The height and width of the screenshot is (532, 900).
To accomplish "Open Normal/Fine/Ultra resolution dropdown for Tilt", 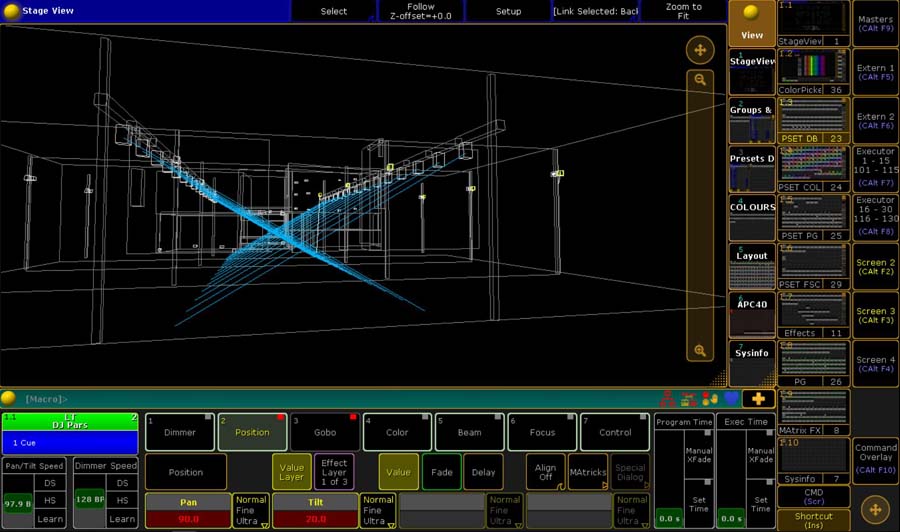I will click(x=378, y=510).
